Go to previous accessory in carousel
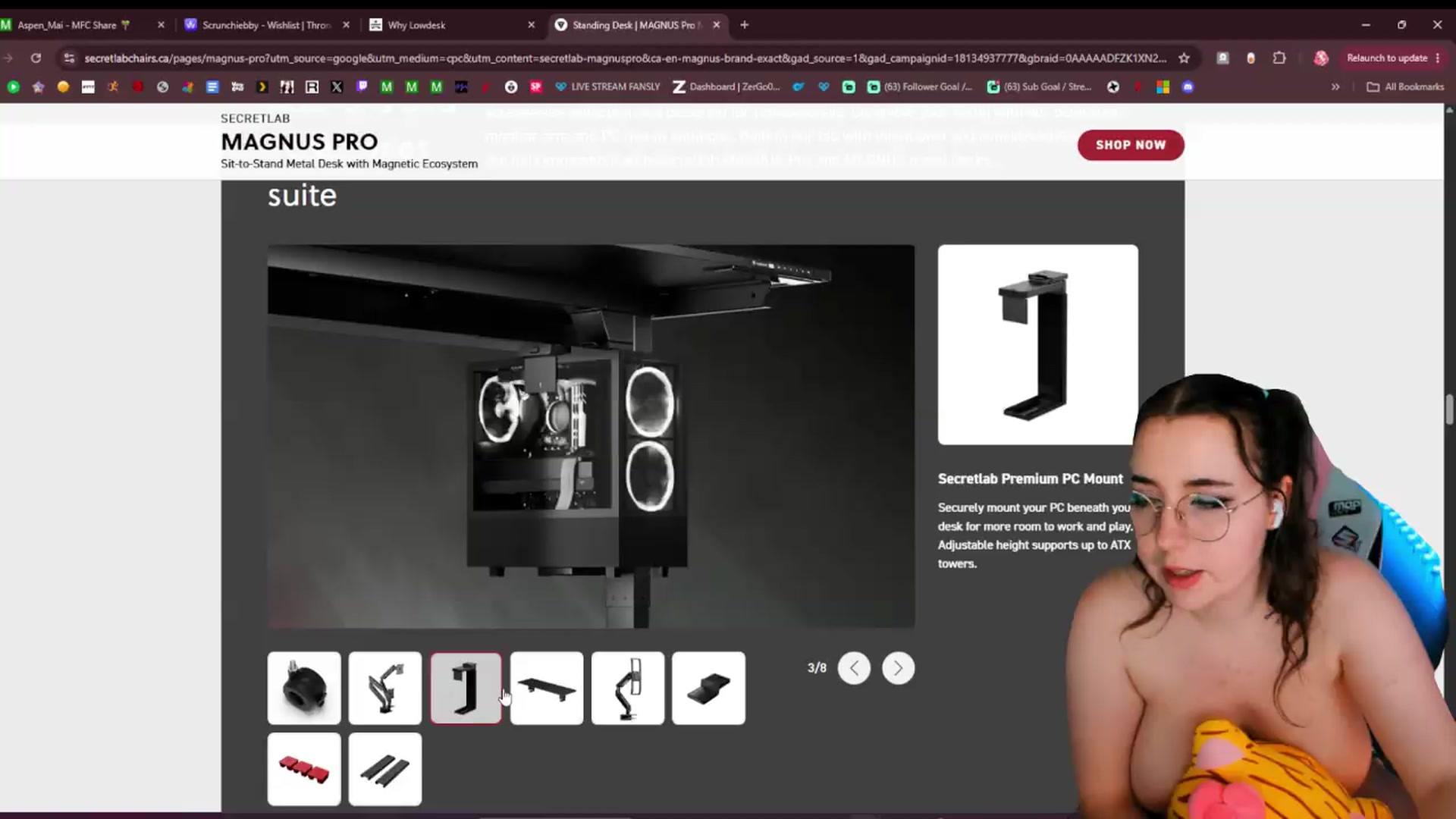1456x819 pixels. [x=854, y=668]
